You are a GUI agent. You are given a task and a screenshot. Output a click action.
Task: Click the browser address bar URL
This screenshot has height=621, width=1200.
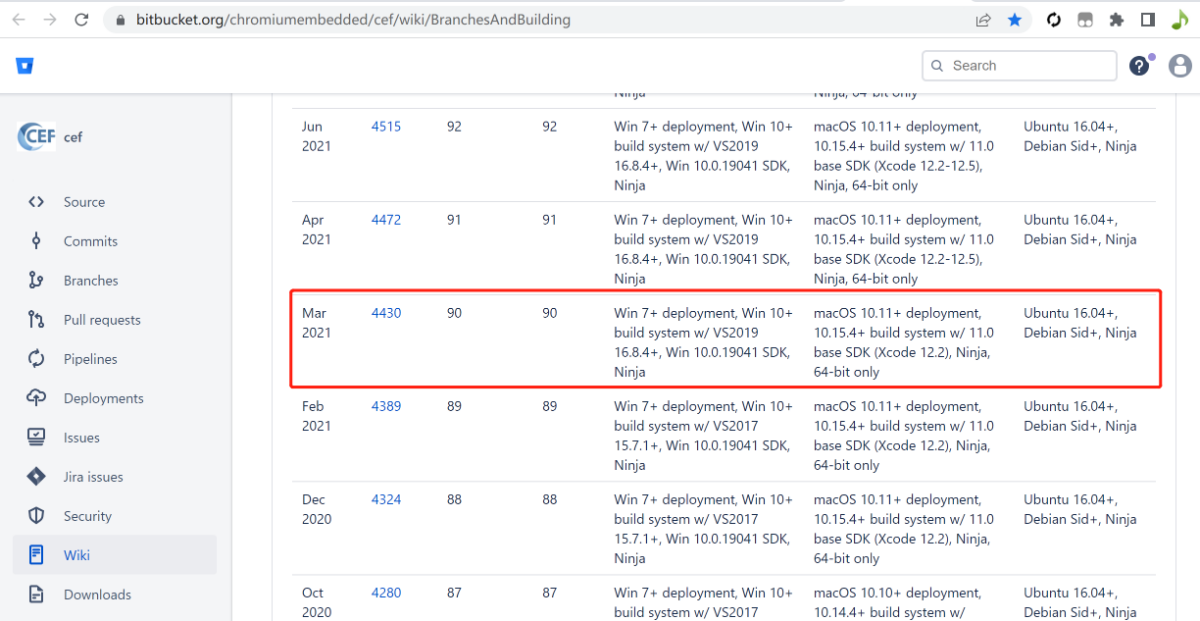353,20
